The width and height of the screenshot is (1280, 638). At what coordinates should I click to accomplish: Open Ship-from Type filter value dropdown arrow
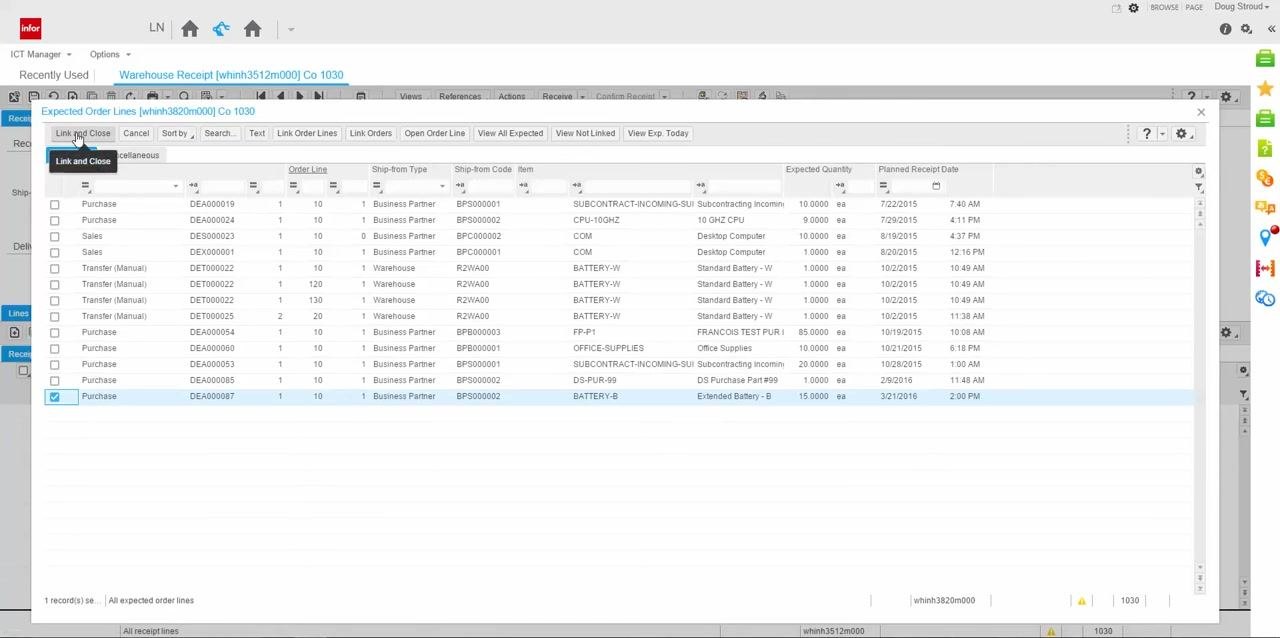click(x=442, y=186)
